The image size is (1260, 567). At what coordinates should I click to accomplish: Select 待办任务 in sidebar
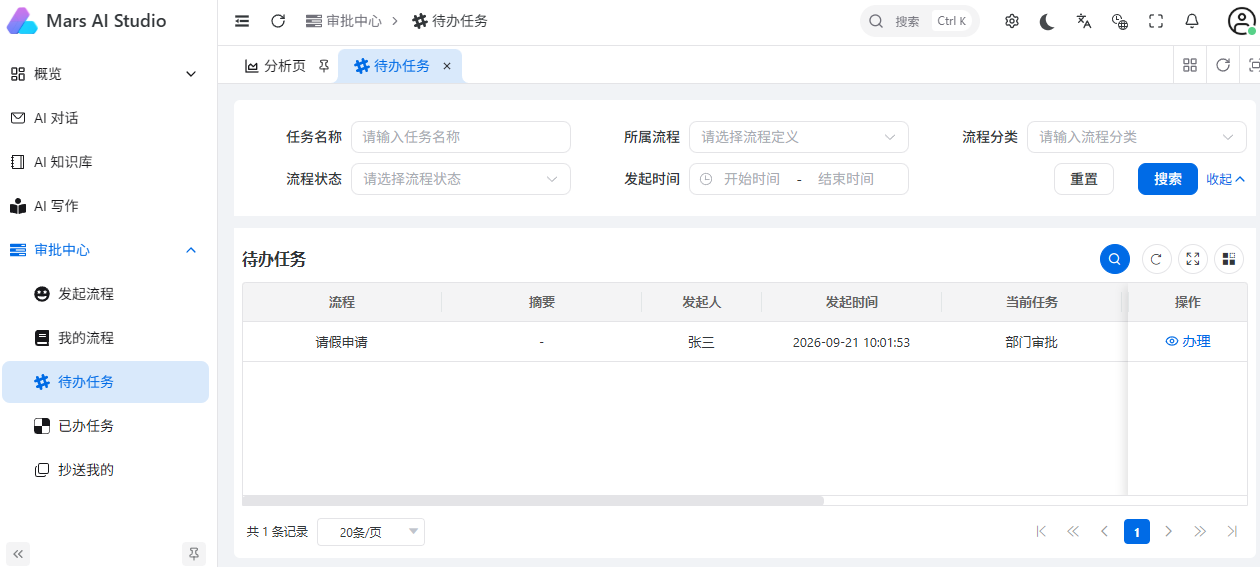[104, 382]
